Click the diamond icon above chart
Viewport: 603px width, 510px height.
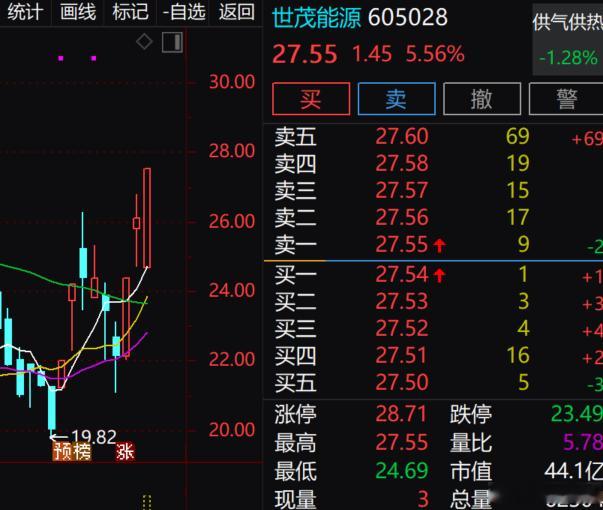click(x=144, y=42)
